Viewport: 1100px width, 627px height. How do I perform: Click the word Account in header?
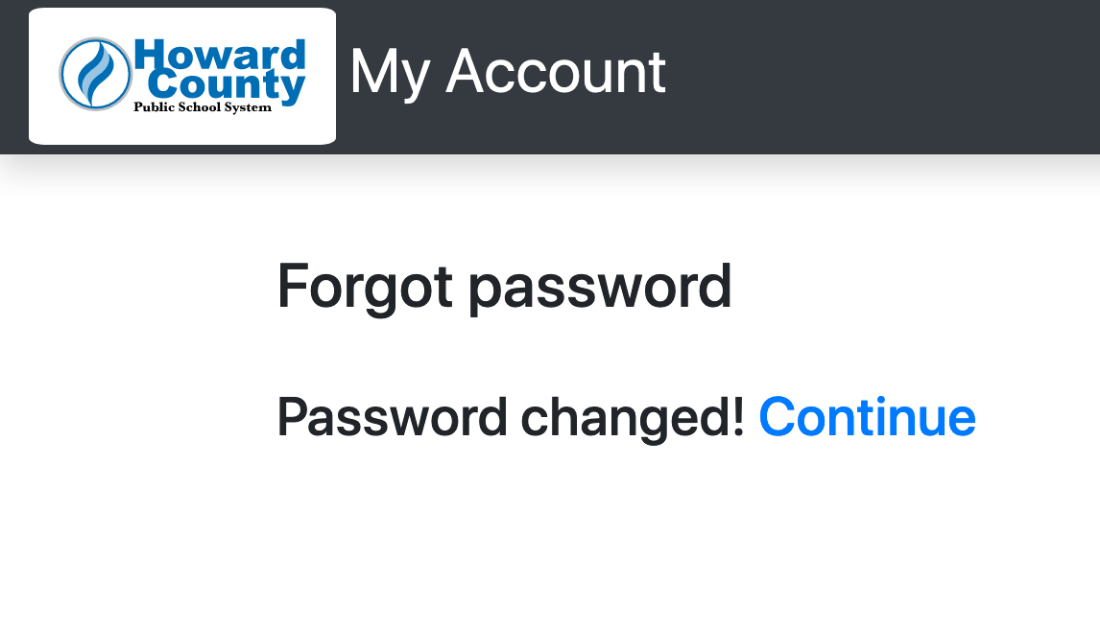click(556, 72)
